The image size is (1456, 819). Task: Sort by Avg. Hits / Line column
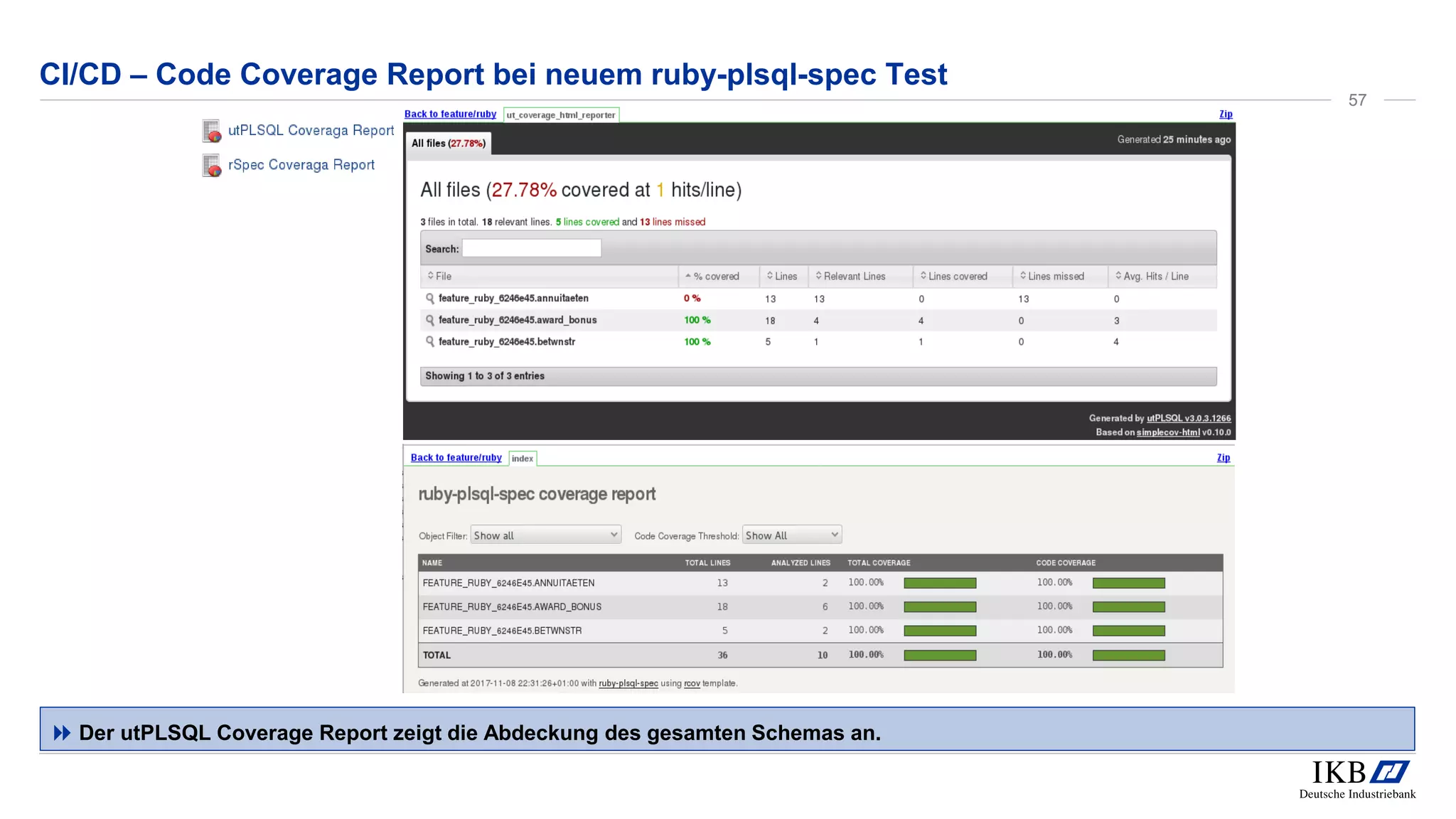point(1162,277)
